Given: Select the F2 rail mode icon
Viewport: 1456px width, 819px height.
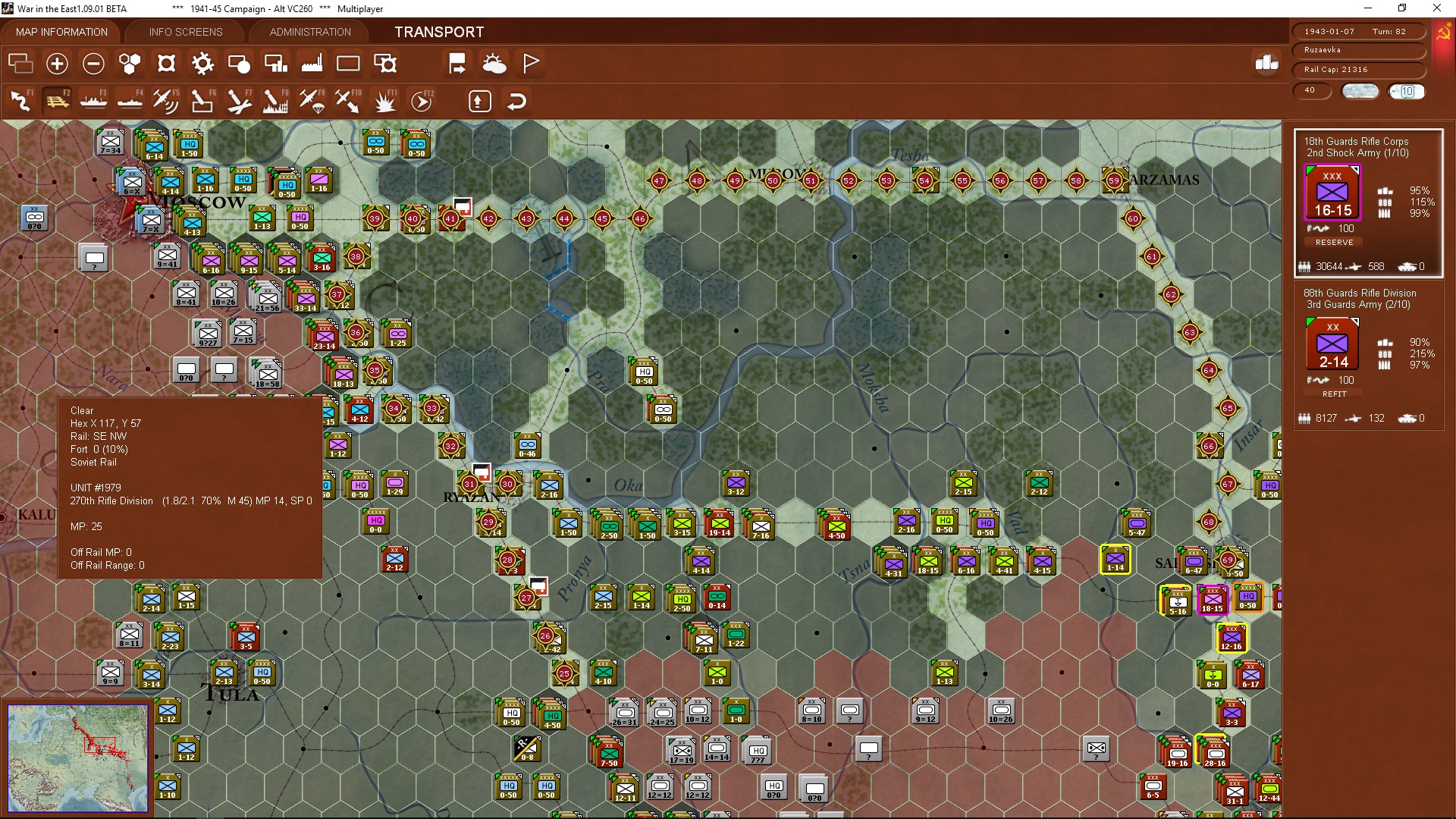Looking at the screenshot, I should (57, 101).
